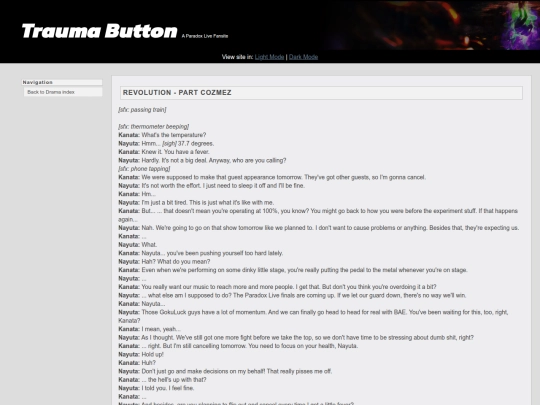Click line 'Don't just go and make decisions'
The height and width of the screenshot is (405, 540).
pyautogui.click(x=225, y=371)
